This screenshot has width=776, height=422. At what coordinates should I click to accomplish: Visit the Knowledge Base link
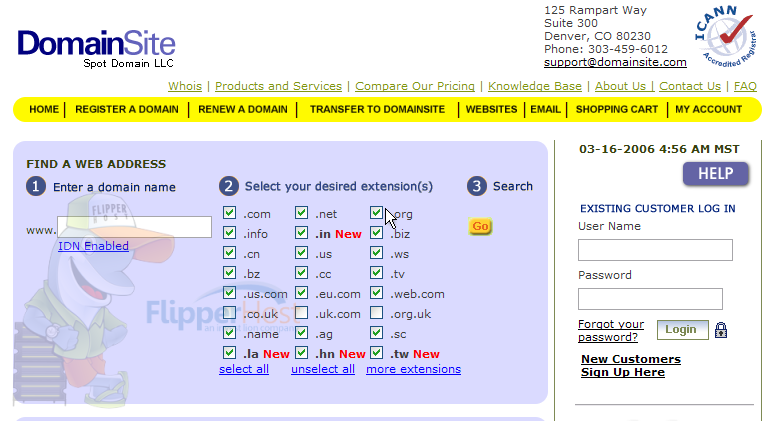[534, 86]
